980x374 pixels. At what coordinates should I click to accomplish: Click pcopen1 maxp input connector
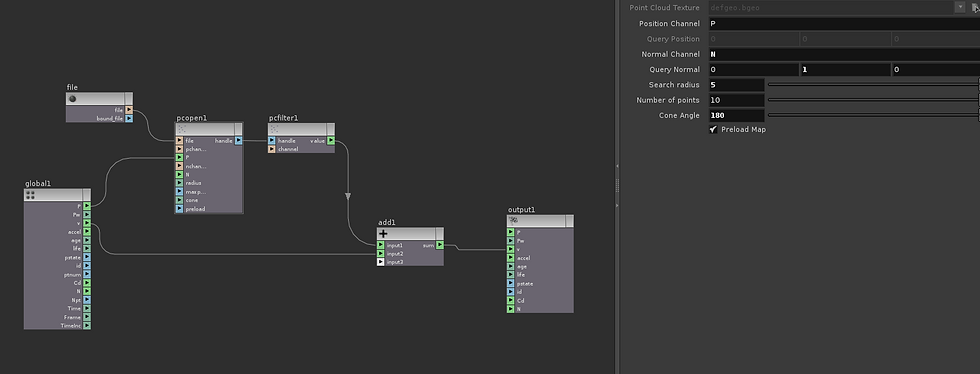point(179,191)
